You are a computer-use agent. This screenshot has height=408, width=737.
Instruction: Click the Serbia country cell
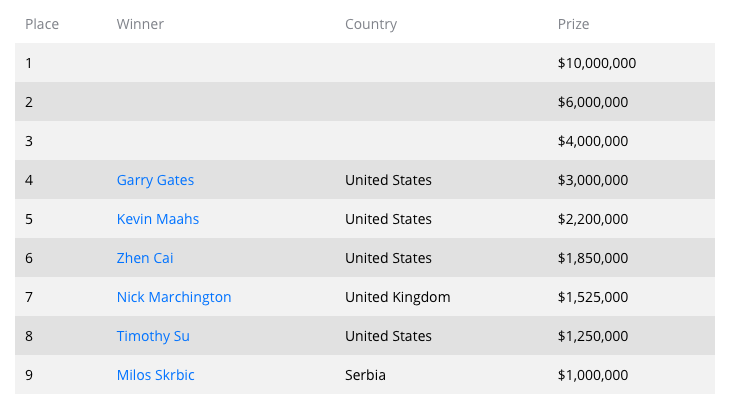coord(366,375)
